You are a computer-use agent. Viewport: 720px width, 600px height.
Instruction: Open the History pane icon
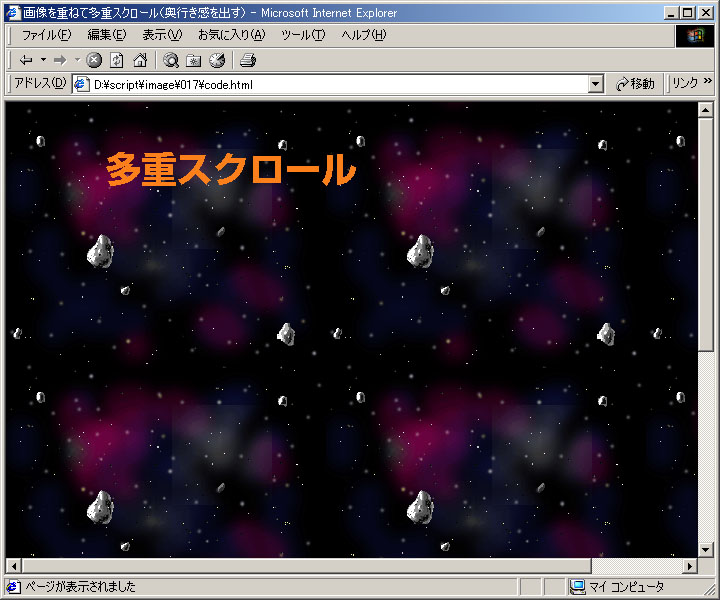[x=217, y=60]
